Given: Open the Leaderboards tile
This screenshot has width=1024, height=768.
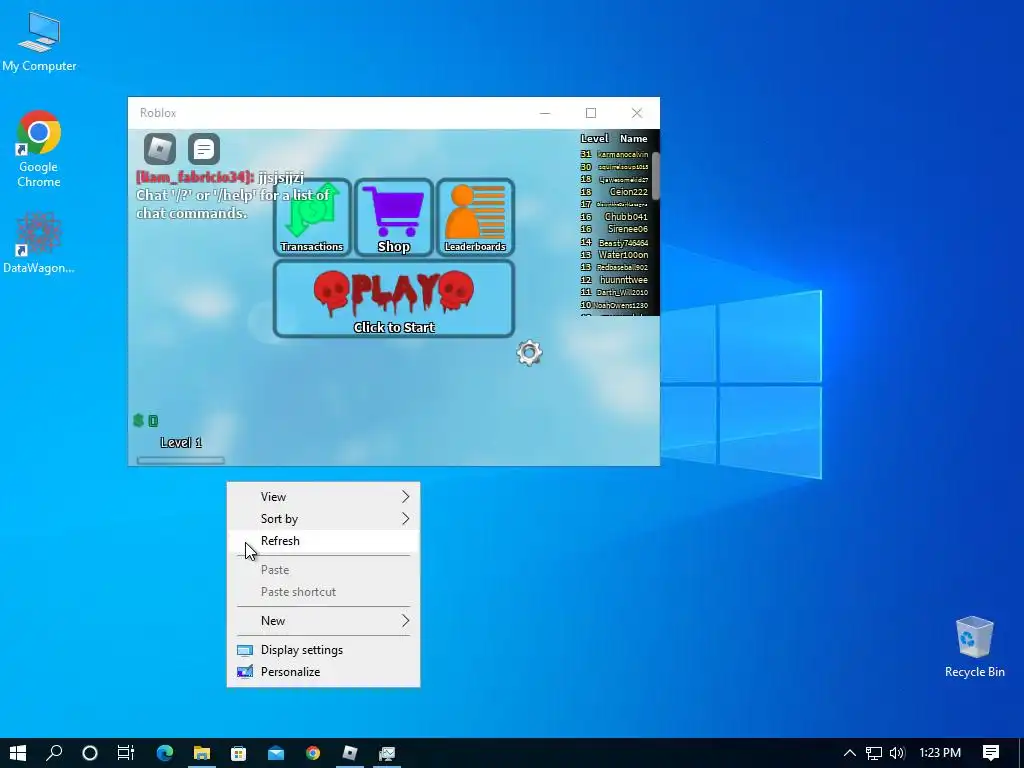Looking at the screenshot, I should click(475, 217).
